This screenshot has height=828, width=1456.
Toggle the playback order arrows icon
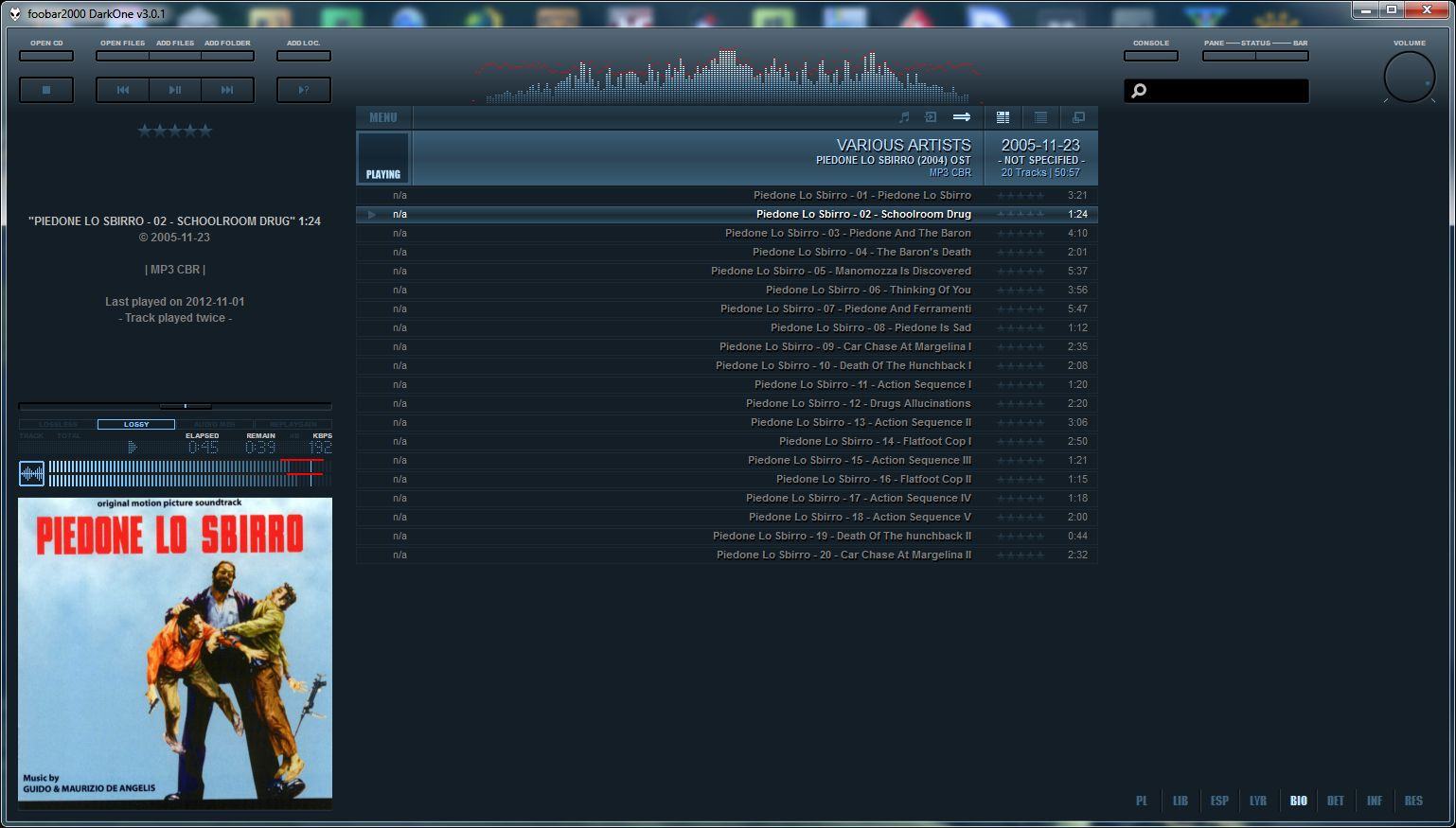tap(962, 117)
